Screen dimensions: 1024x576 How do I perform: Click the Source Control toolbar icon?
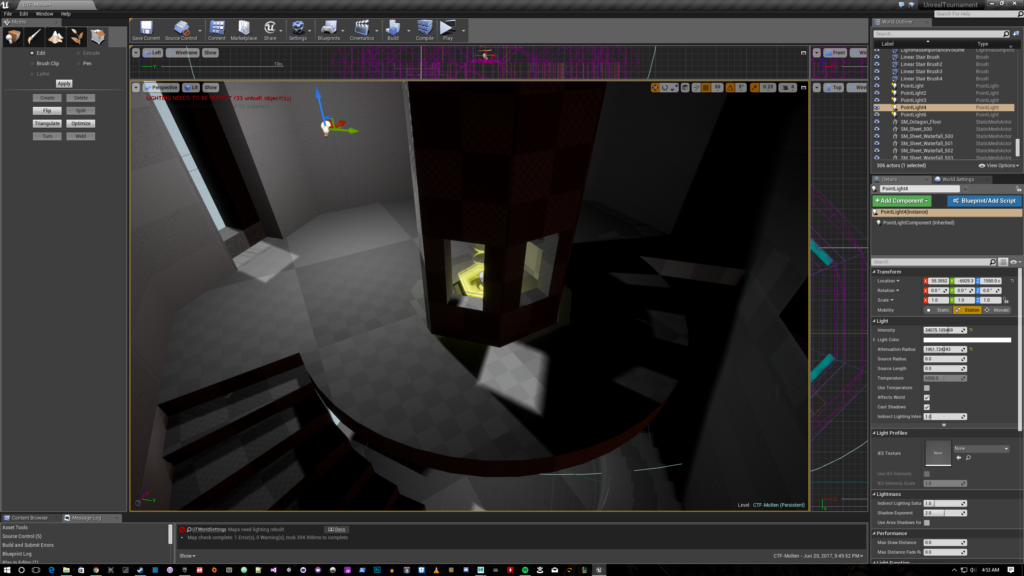tap(181, 29)
